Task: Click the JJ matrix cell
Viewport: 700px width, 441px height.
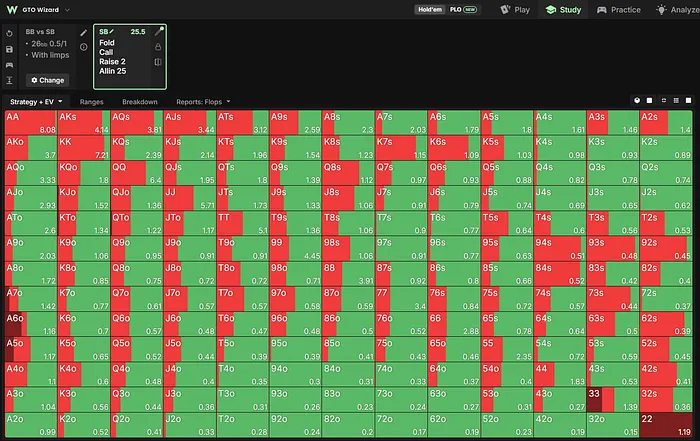Action: [190, 199]
